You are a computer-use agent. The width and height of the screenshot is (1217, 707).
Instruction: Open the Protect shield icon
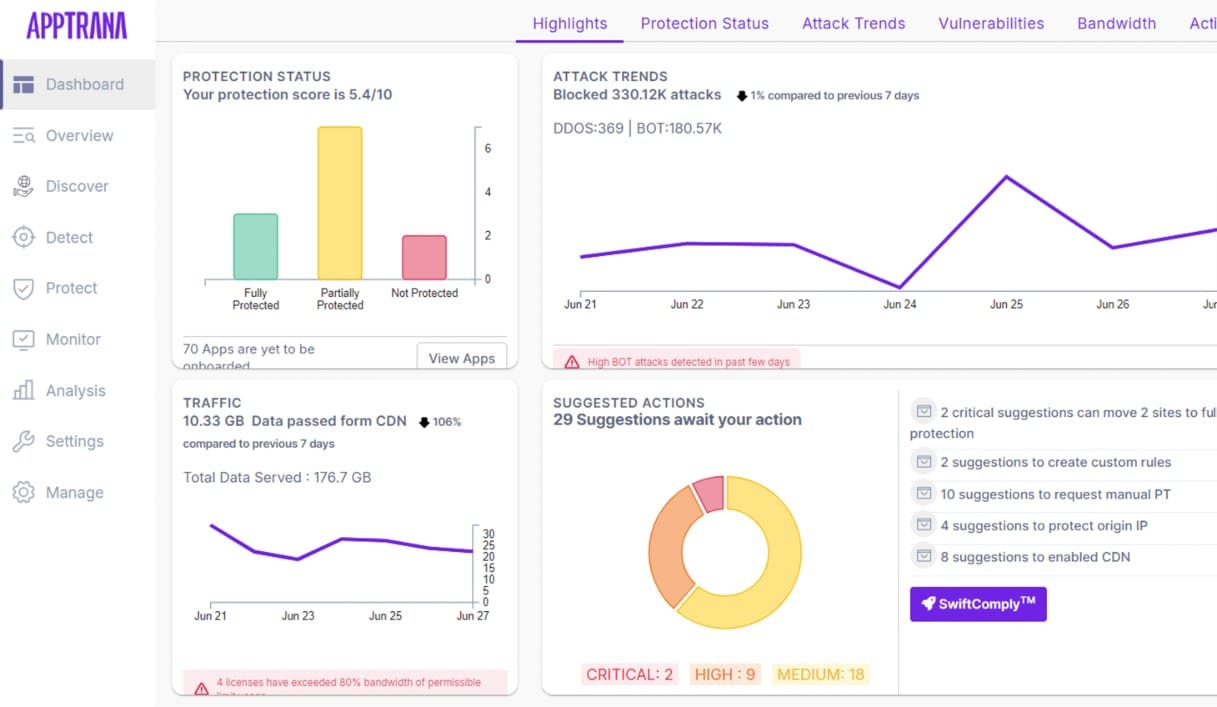(24, 288)
